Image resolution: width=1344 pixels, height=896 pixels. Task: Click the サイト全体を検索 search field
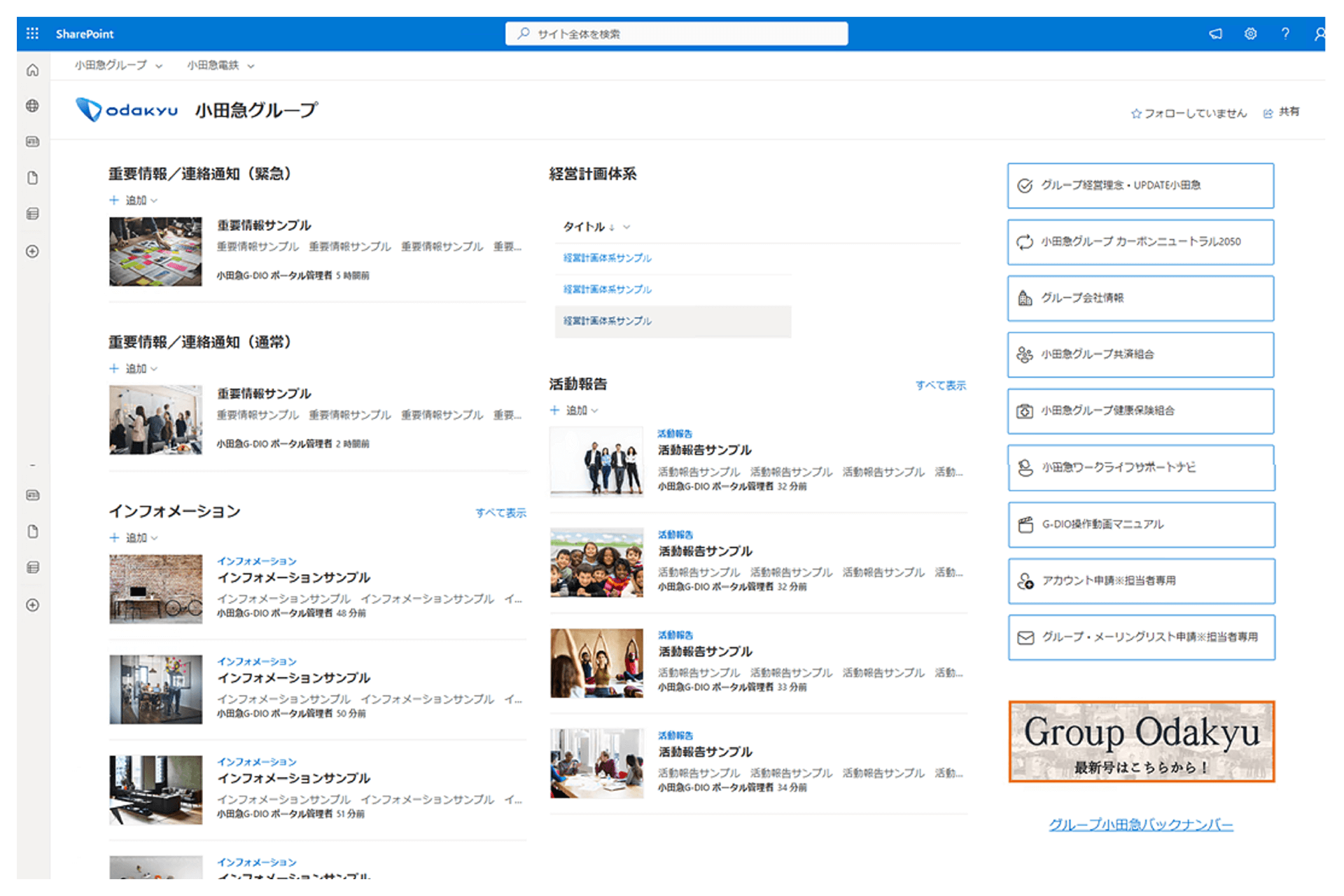(x=676, y=34)
